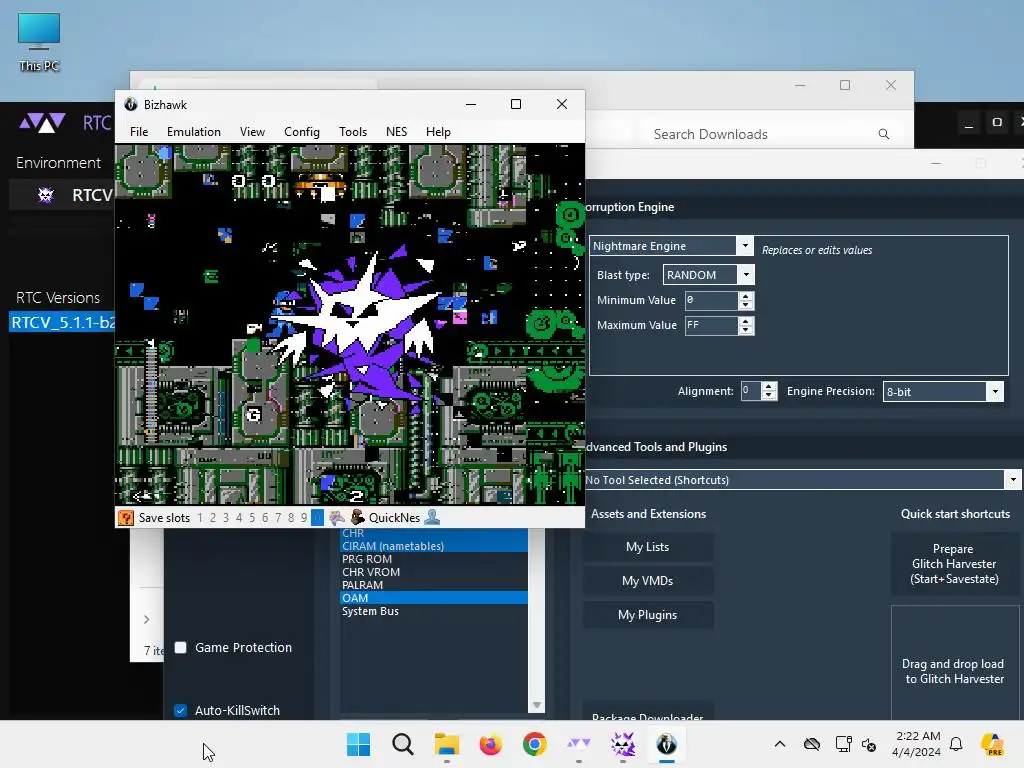1024x768 pixels.
Task: Select the PRG ROM memory domain
Action: [x=434, y=559]
